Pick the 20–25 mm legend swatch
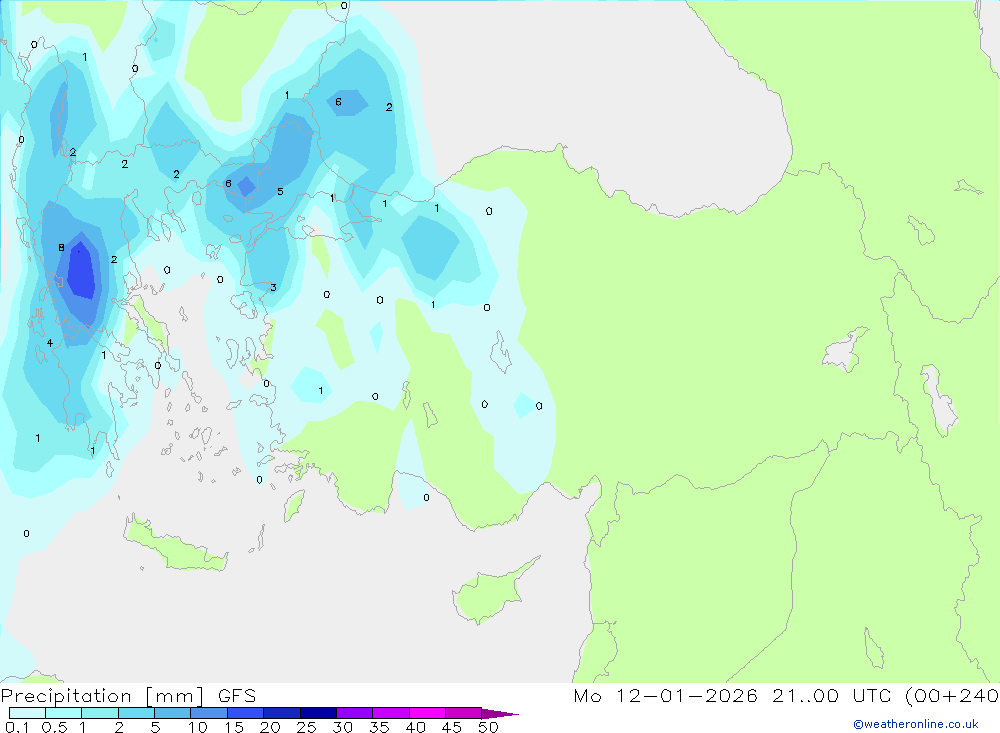 pyautogui.click(x=281, y=713)
